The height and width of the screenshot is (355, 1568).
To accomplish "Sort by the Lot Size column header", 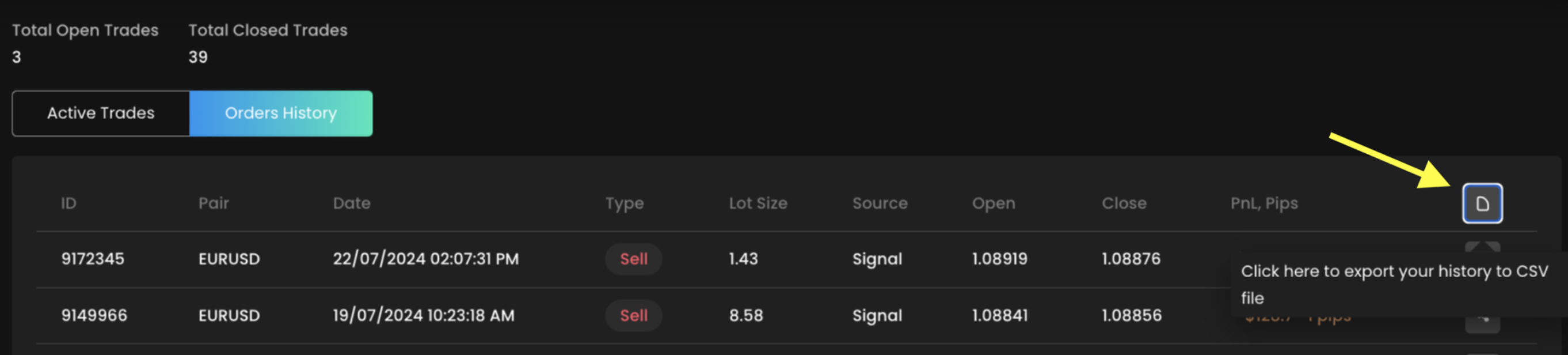I will [x=758, y=203].
